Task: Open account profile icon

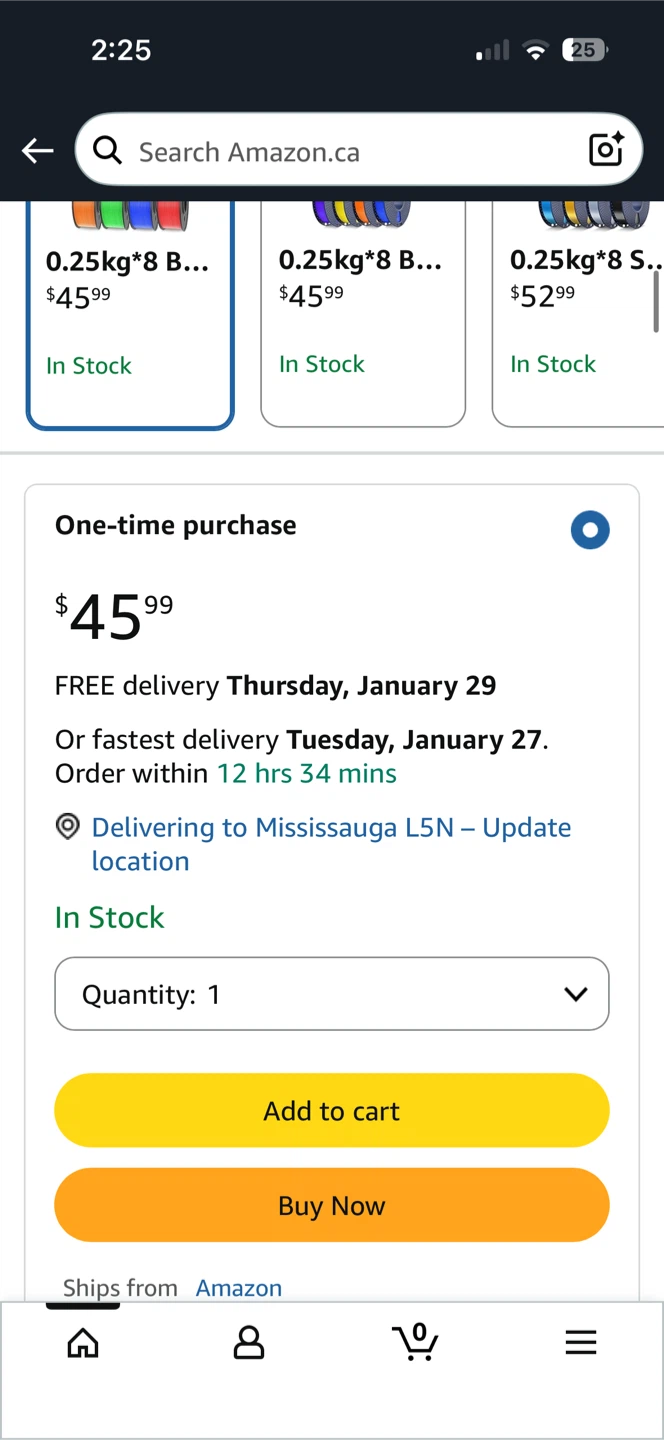Action: [x=249, y=1342]
